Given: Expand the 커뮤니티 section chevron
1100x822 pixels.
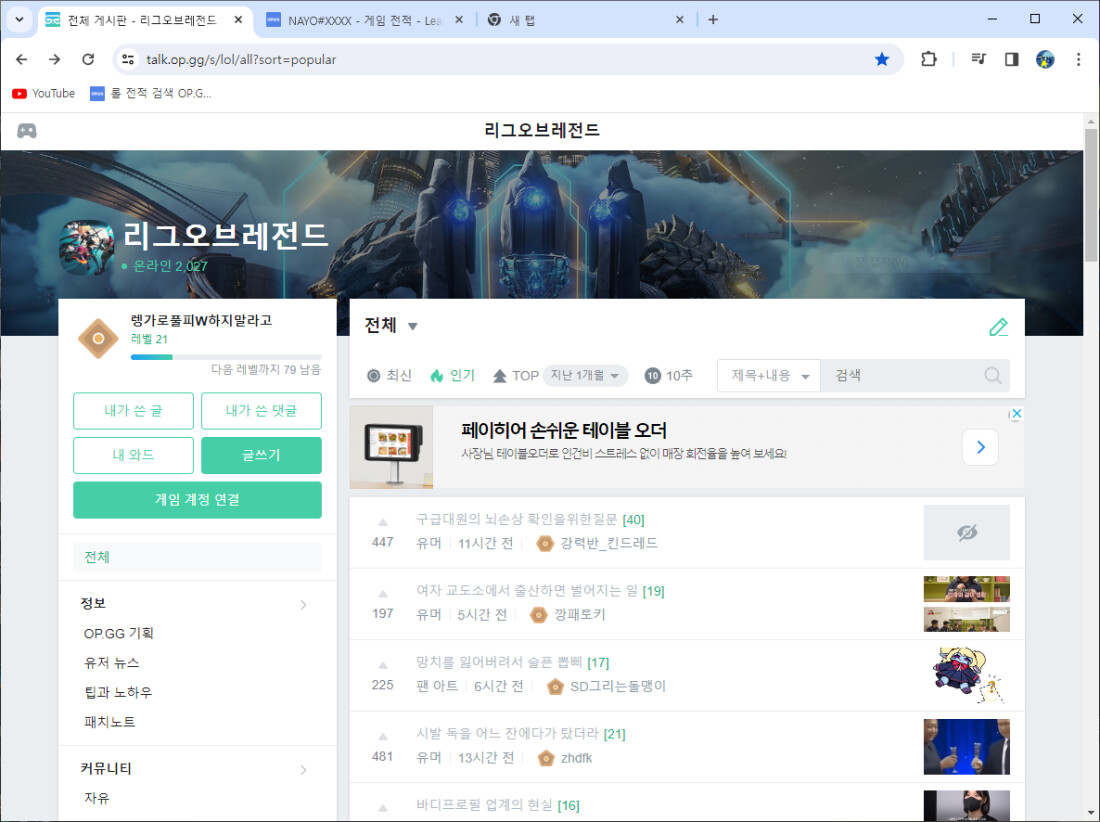Looking at the screenshot, I should coord(303,770).
